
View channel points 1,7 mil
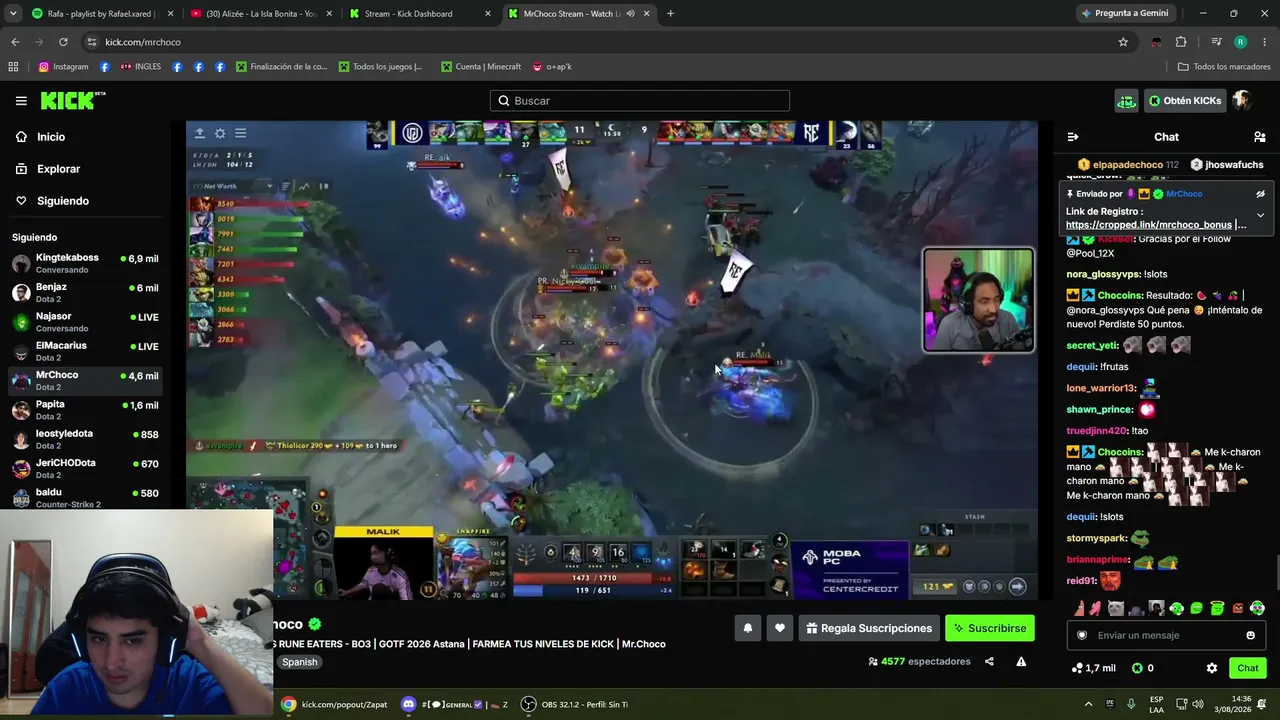point(1093,668)
